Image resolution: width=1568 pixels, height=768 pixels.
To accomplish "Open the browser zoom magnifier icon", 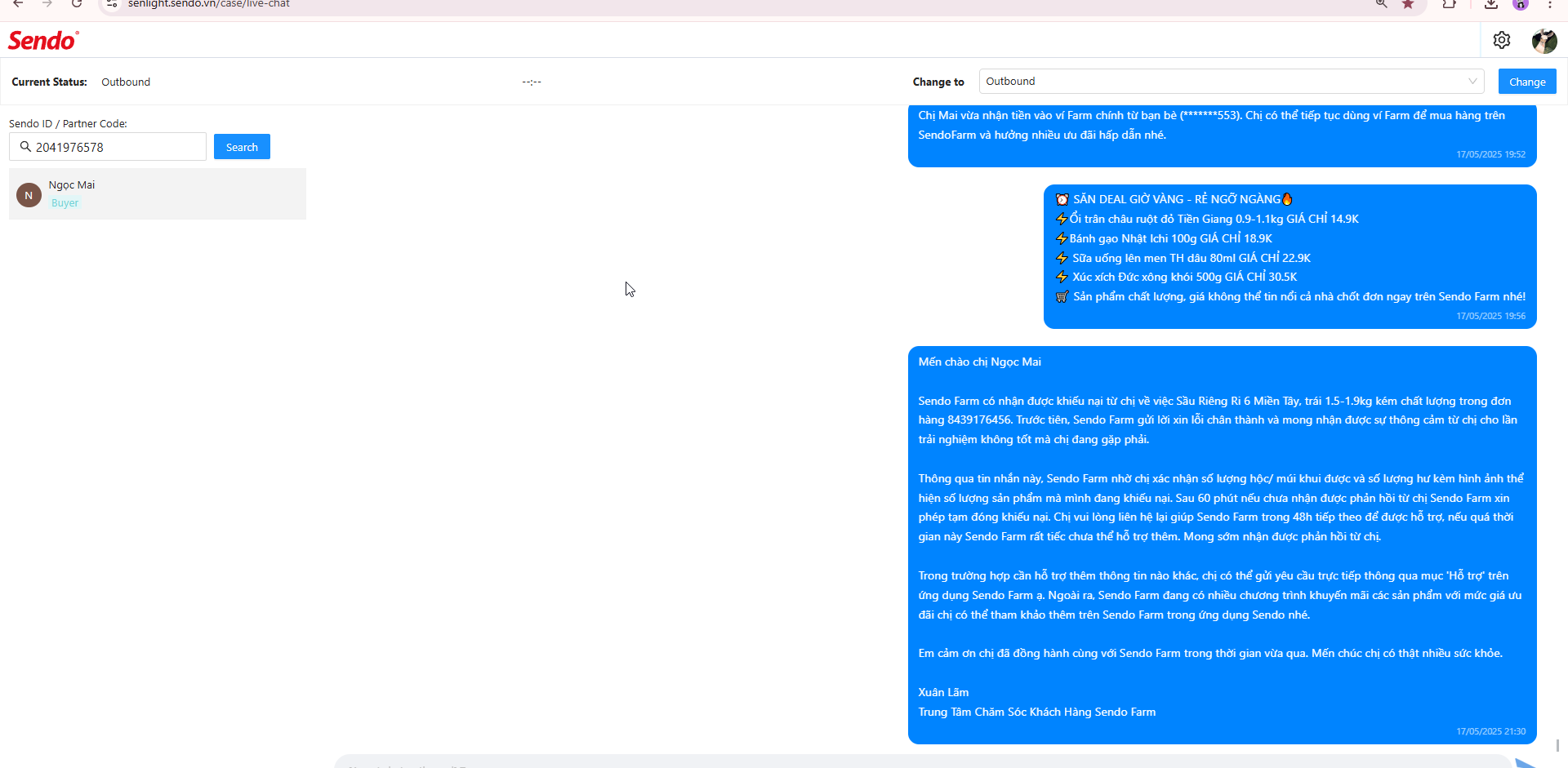I will [x=1381, y=4].
